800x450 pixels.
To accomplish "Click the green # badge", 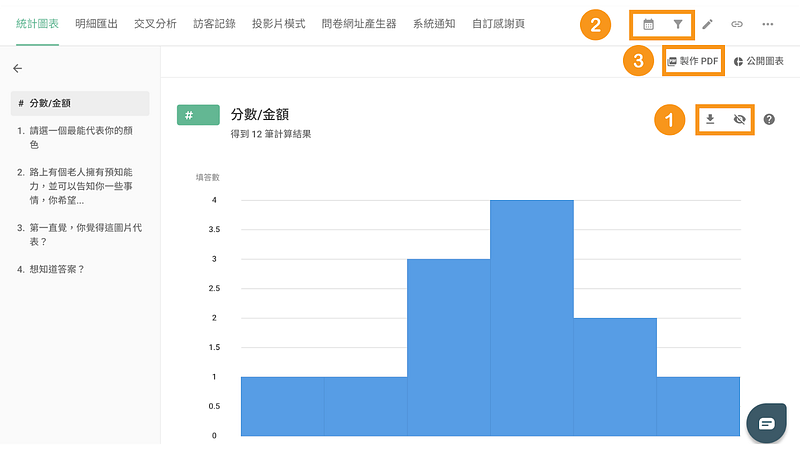I will pyautogui.click(x=198, y=115).
